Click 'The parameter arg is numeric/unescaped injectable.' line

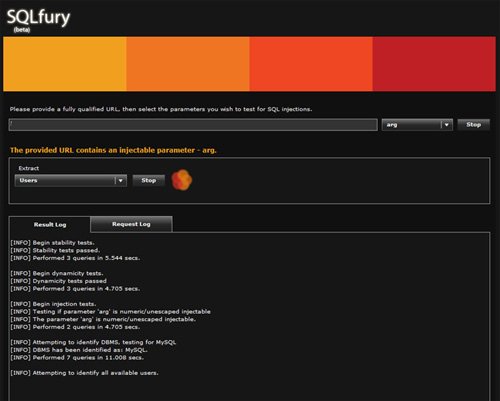(x=103, y=319)
